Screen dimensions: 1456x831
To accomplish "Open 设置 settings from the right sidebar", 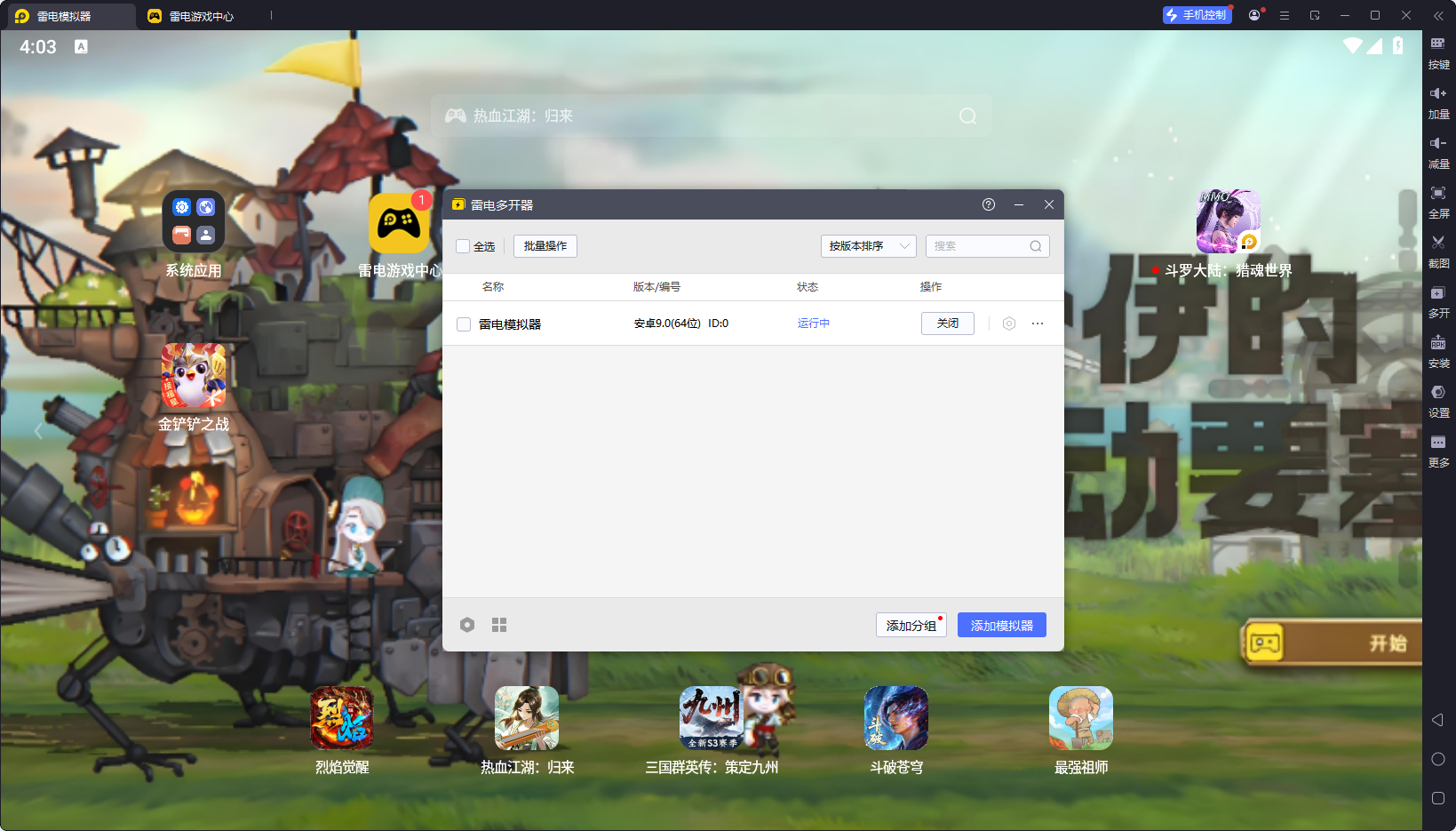I will pos(1438,401).
